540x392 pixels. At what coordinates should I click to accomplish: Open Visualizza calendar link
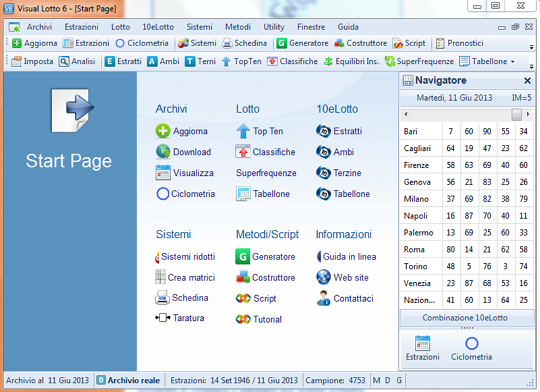pos(185,173)
